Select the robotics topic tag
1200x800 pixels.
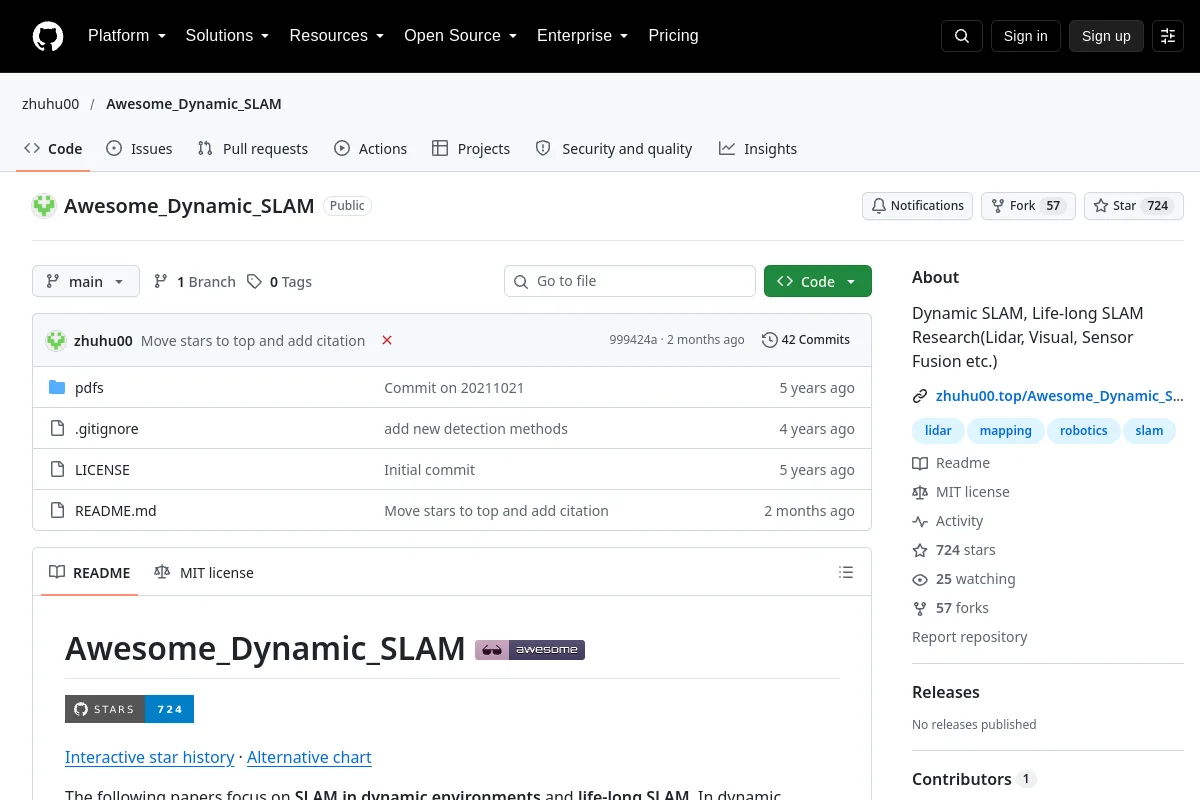1084,431
